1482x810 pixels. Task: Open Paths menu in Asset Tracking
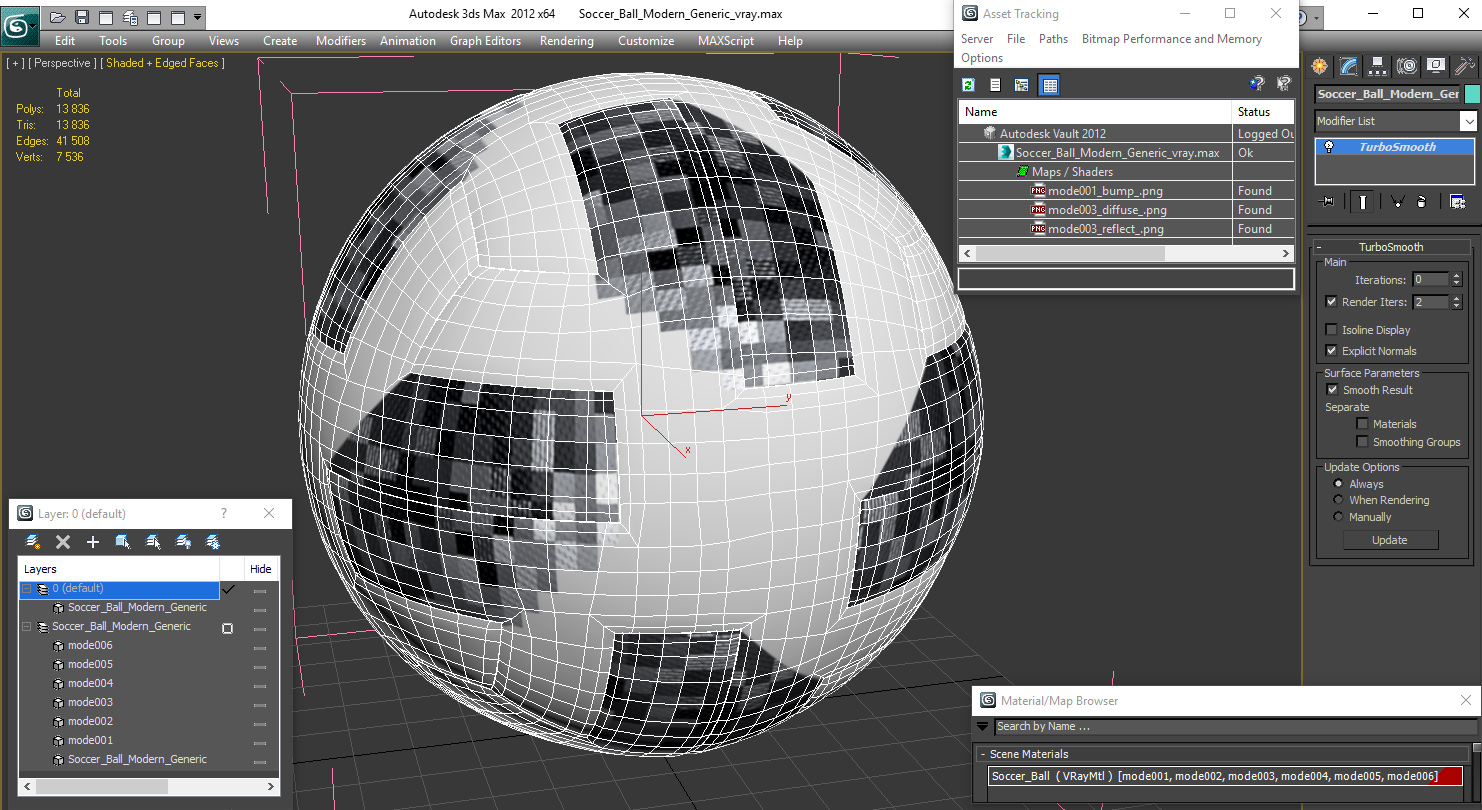1053,39
